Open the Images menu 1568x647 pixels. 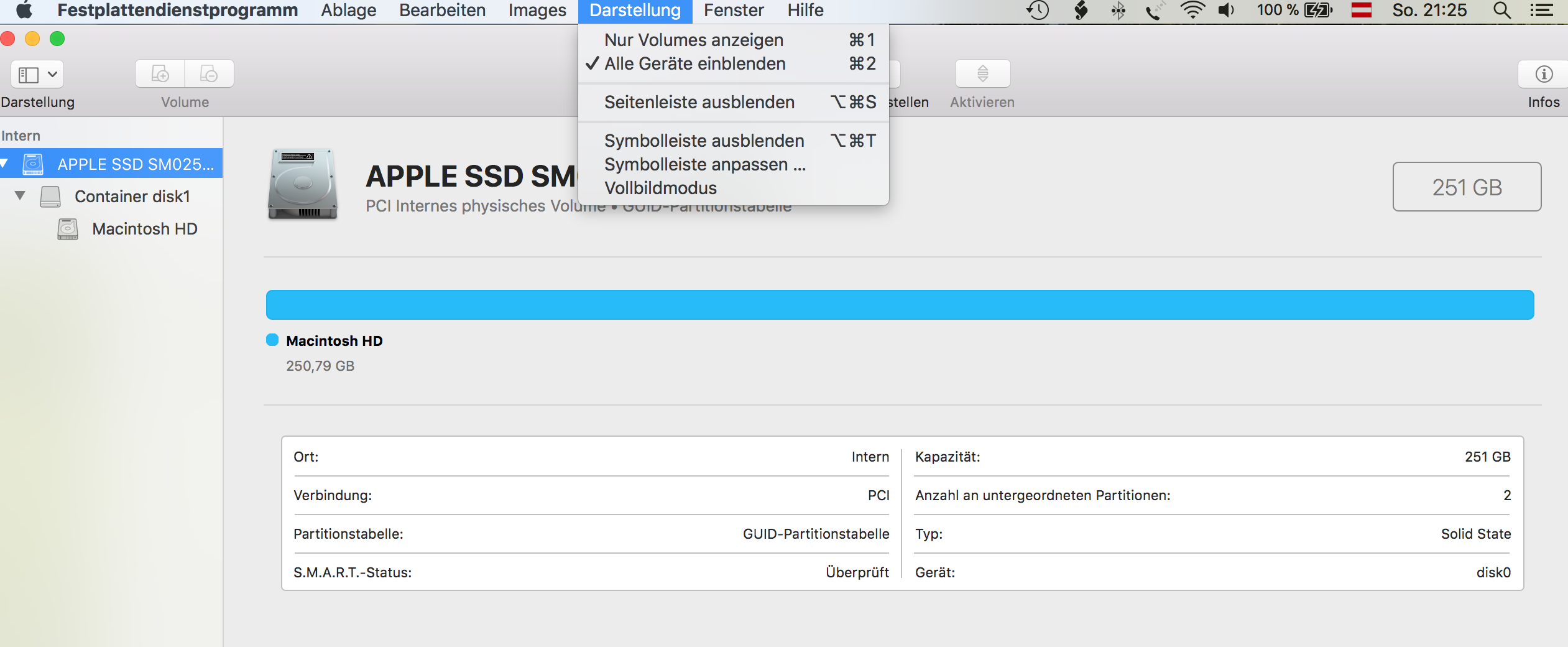click(x=537, y=11)
